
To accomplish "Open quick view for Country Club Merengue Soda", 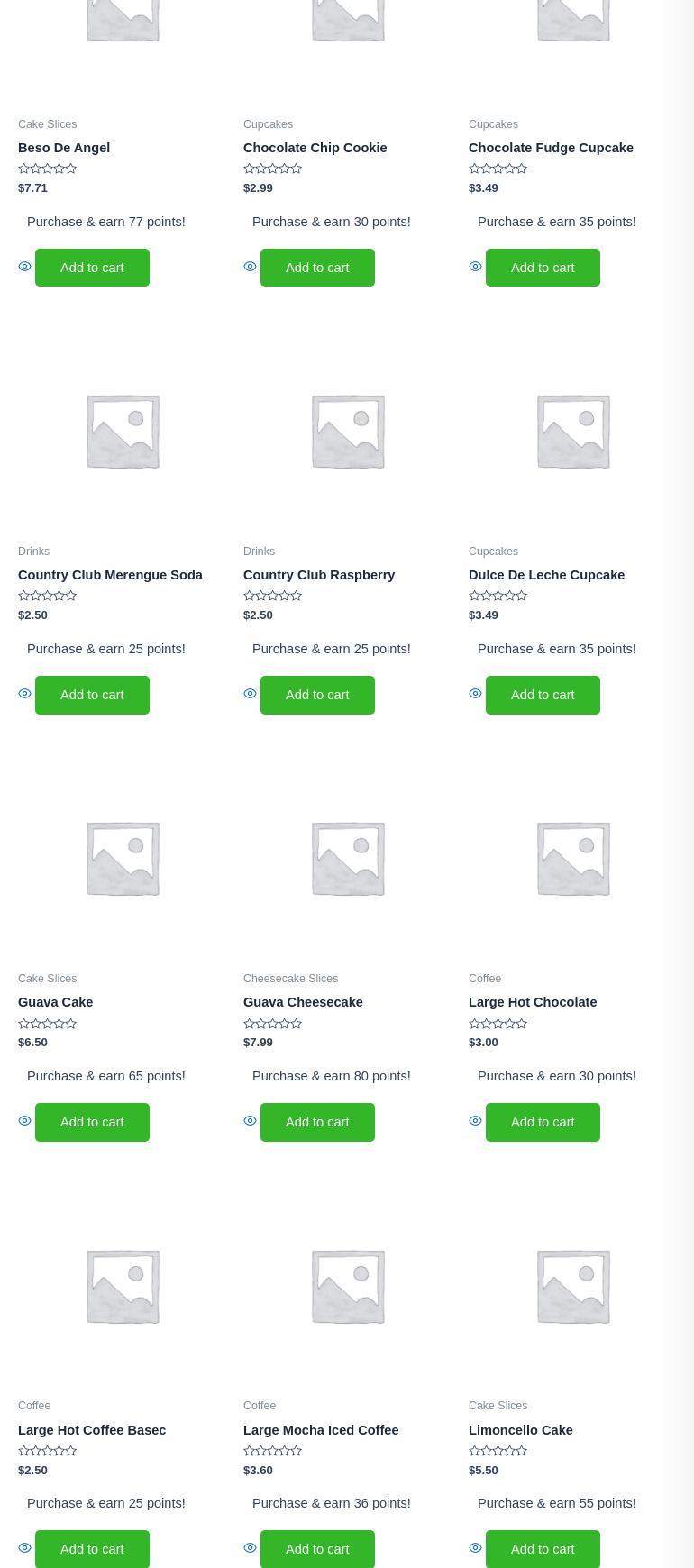I will [24, 694].
